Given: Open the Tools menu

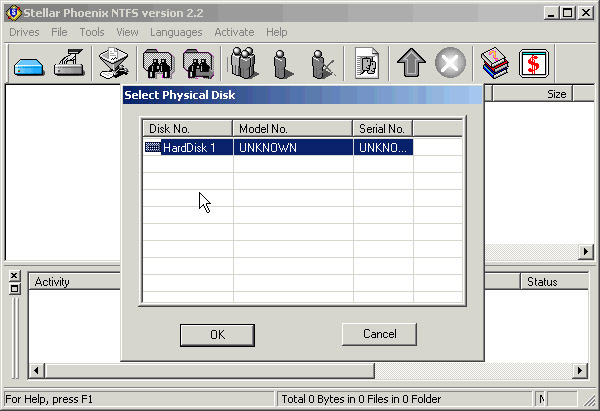Looking at the screenshot, I should (92, 32).
